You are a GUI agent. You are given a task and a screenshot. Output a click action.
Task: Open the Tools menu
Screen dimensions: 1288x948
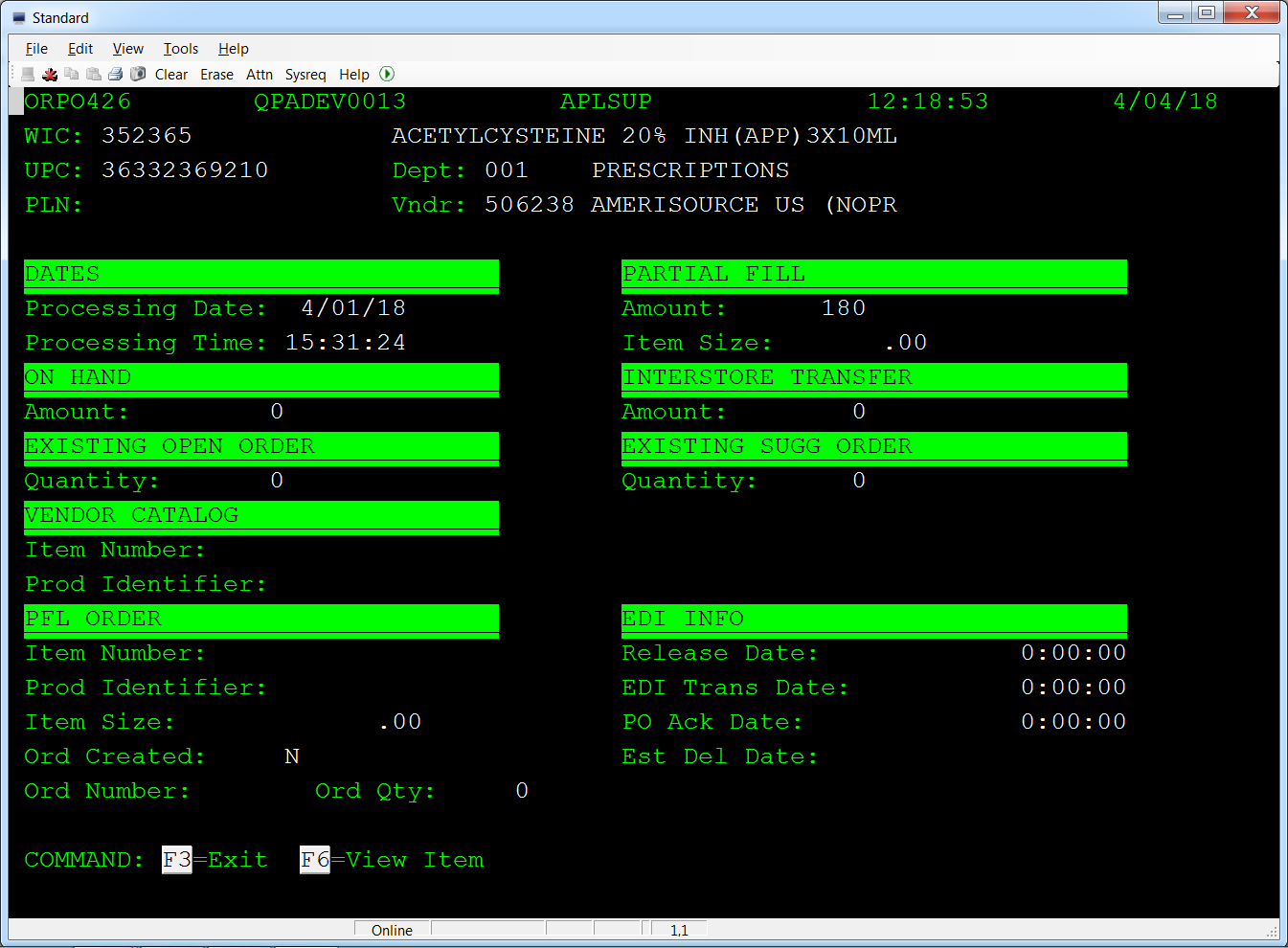click(x=180, y=49)
